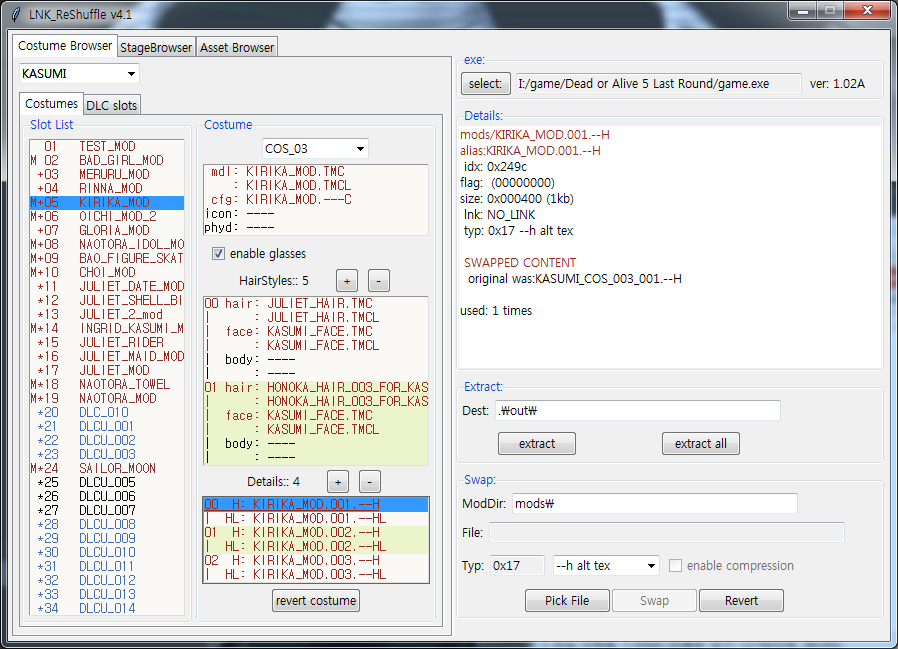Click the minus button next to HairStyles
Image resolution: width=898 pixels, height=649 pixels.
point(378,280)
